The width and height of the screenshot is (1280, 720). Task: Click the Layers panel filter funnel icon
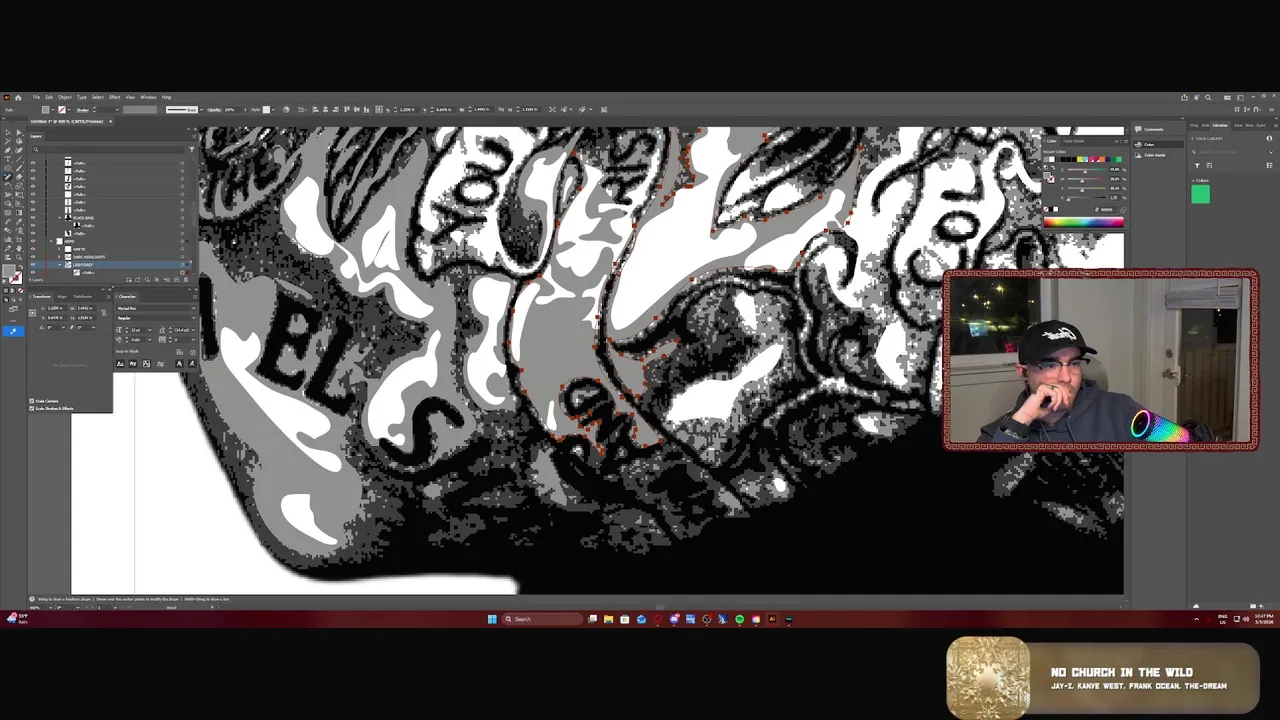[192, 149]
